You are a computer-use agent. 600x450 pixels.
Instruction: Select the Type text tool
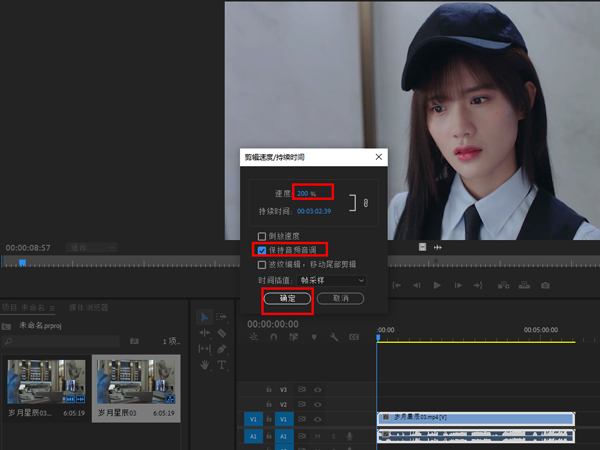click(221, 365)
